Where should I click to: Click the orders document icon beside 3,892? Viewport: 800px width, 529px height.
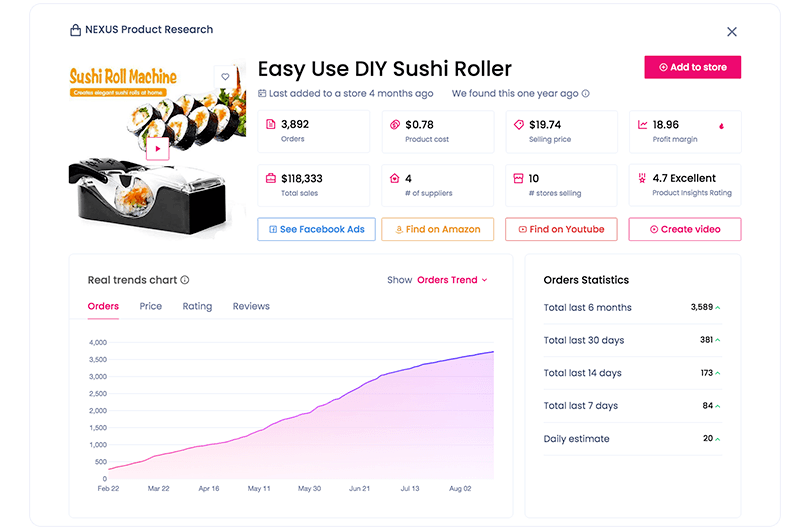tap(271, 124)
